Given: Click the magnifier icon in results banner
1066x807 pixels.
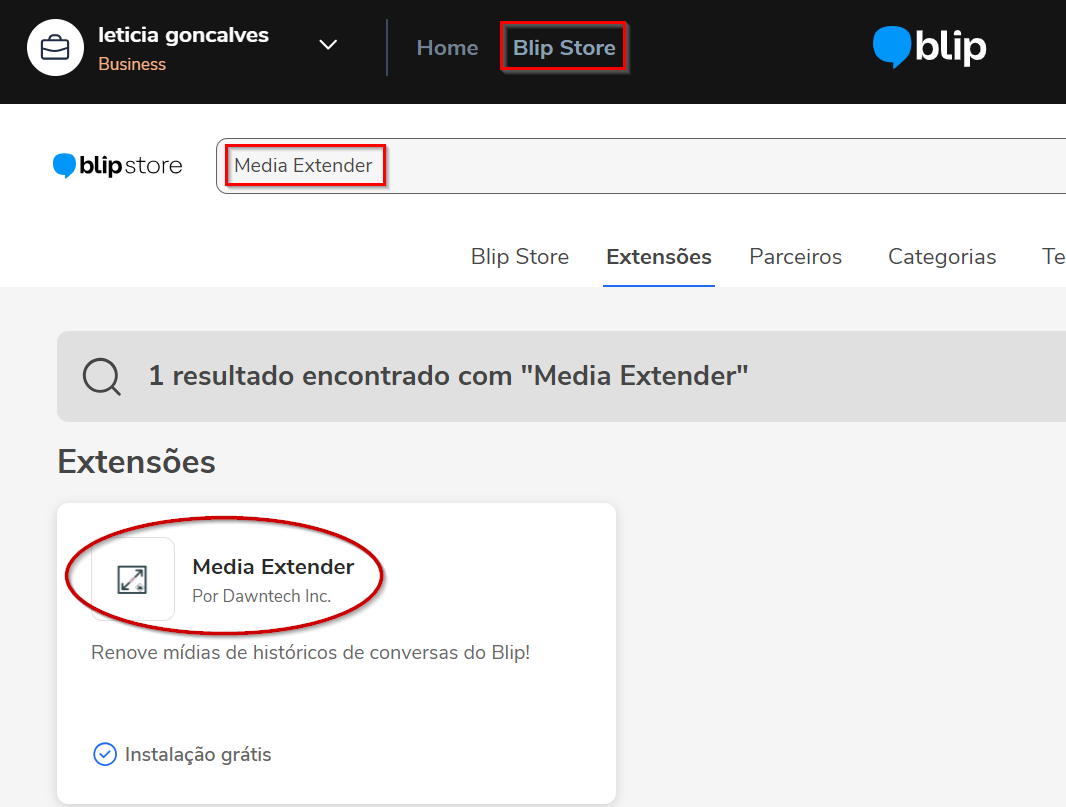Looking at the screenshot, I should (101, 377).
